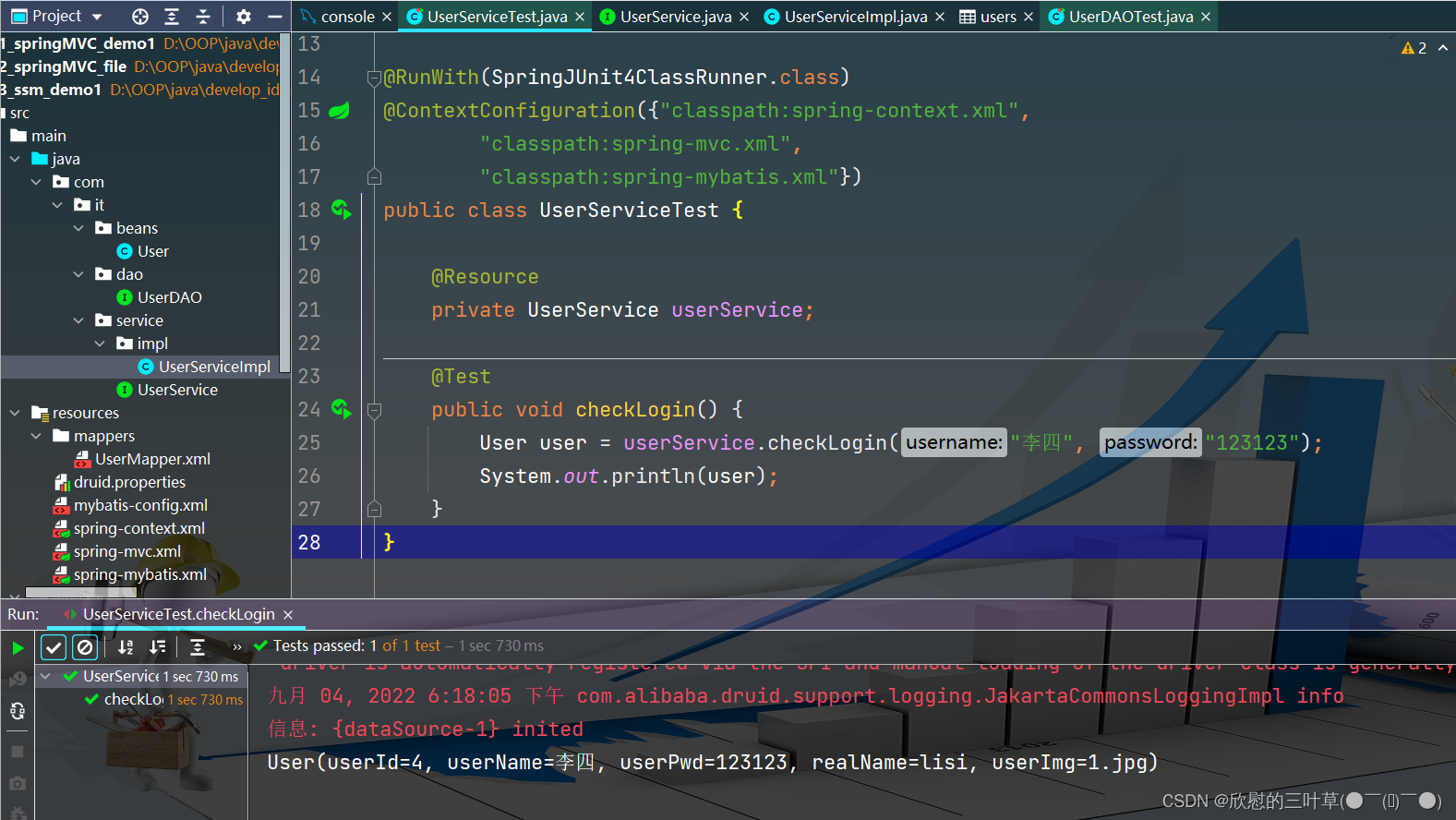Click the rerun failed tests icon
The width and height of the screenshot is (1456, 820).
pyautogui.click(x=18, y=680)
